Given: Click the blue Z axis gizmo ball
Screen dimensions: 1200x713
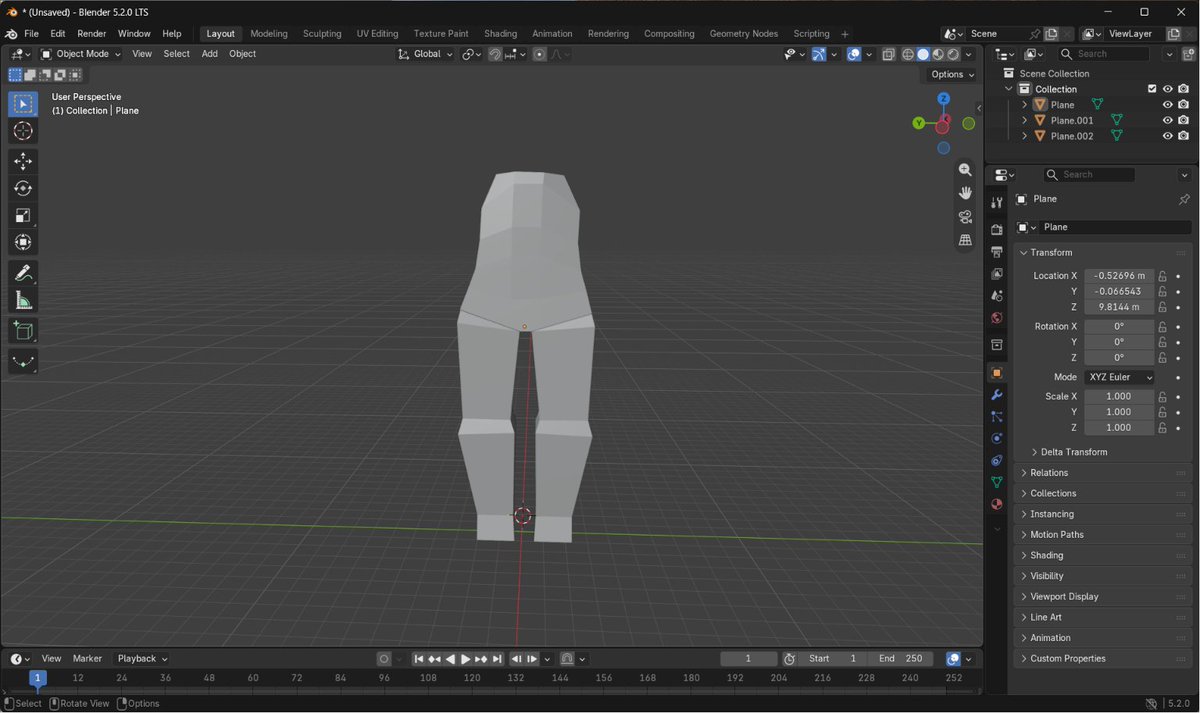Looking at the screenshot, I should (x=944, y=99).
